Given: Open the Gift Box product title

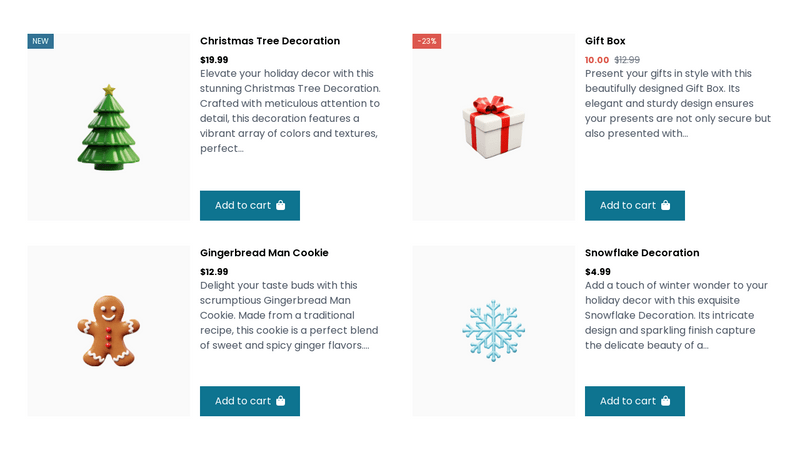Looking at the screenshot, I should click(605, 41).
